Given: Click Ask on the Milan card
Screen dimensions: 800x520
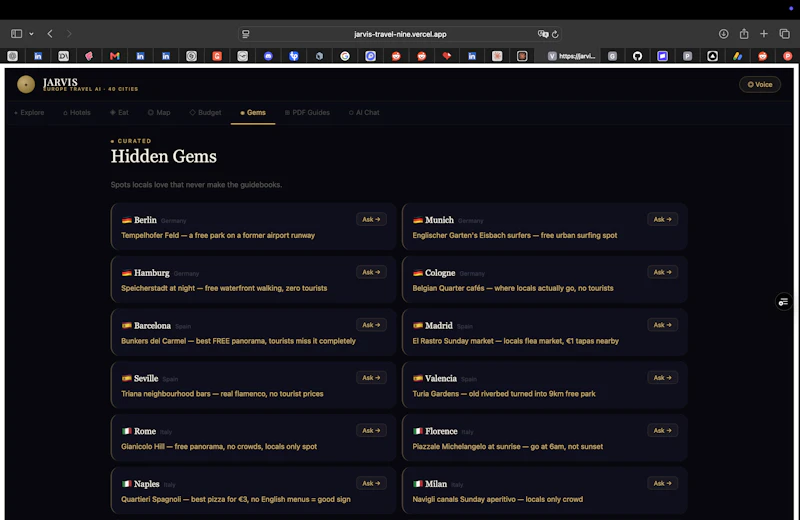Looking at the screenshot, I should coord(662,483).
